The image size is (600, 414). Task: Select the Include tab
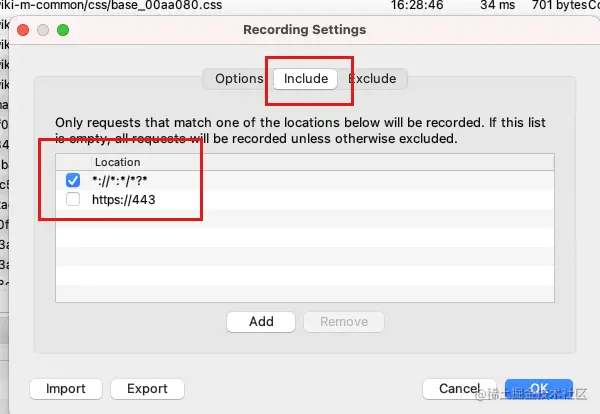point(305,79)
